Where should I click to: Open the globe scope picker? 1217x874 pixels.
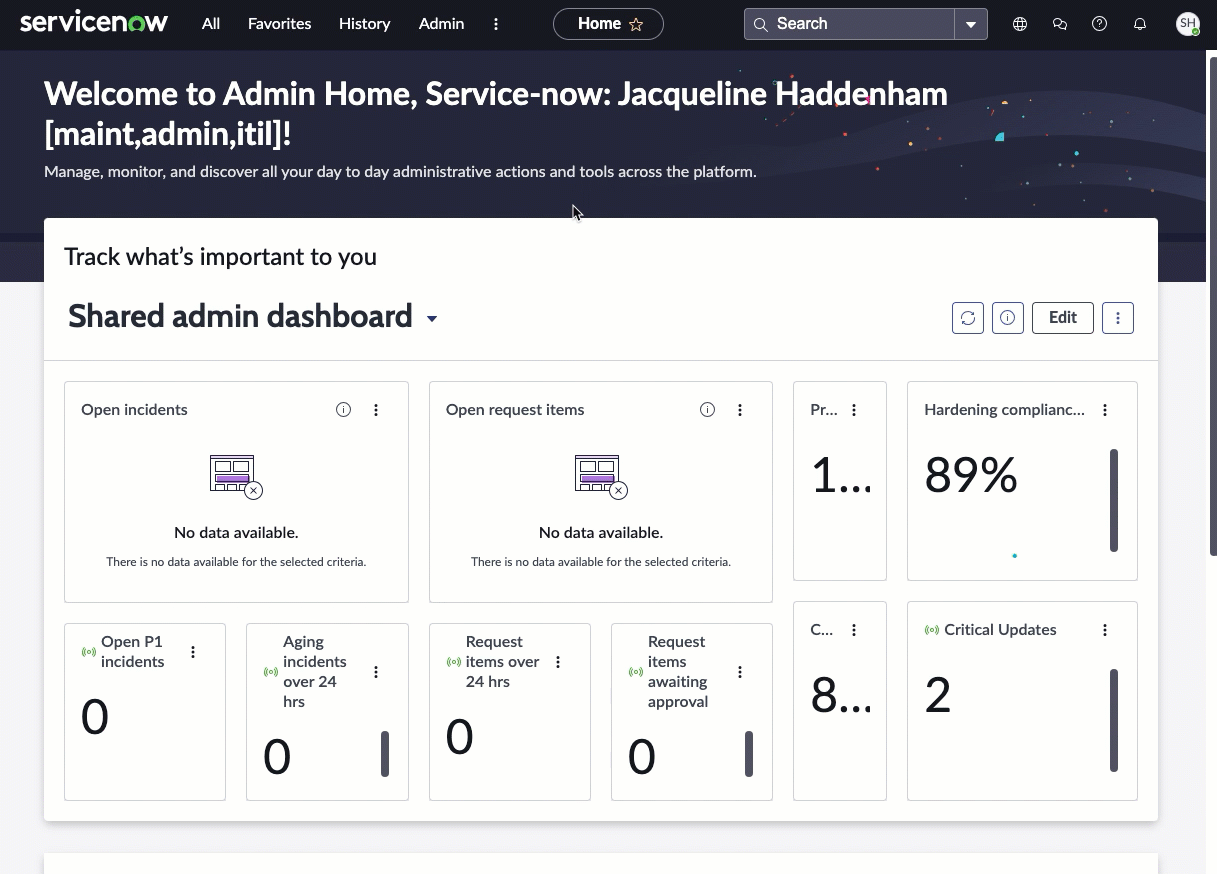tap(1020, 24)
